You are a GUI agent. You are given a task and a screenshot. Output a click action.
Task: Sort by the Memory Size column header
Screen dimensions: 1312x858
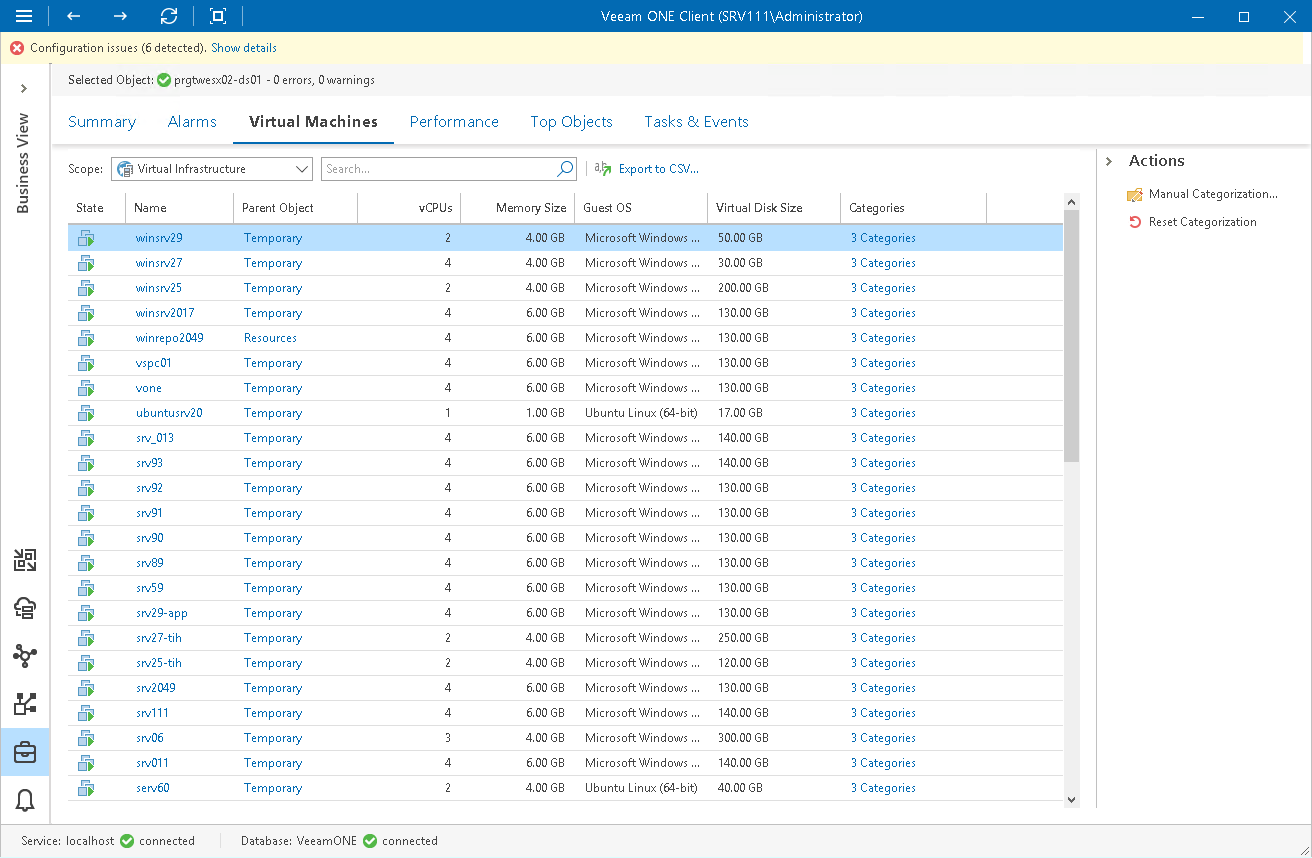tap(517, 208)
